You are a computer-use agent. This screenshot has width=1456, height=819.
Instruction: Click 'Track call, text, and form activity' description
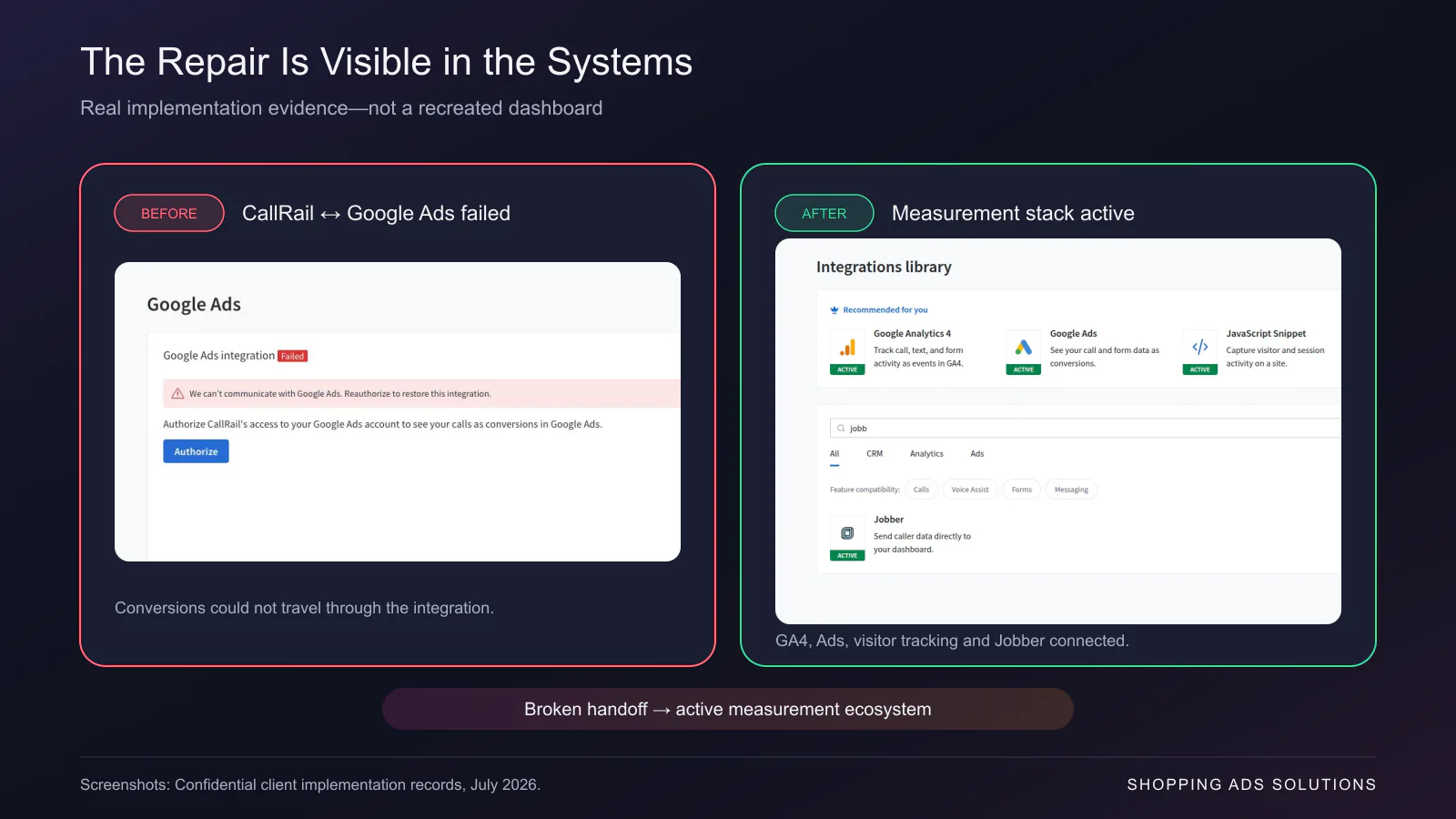click(x=918, y=357)
